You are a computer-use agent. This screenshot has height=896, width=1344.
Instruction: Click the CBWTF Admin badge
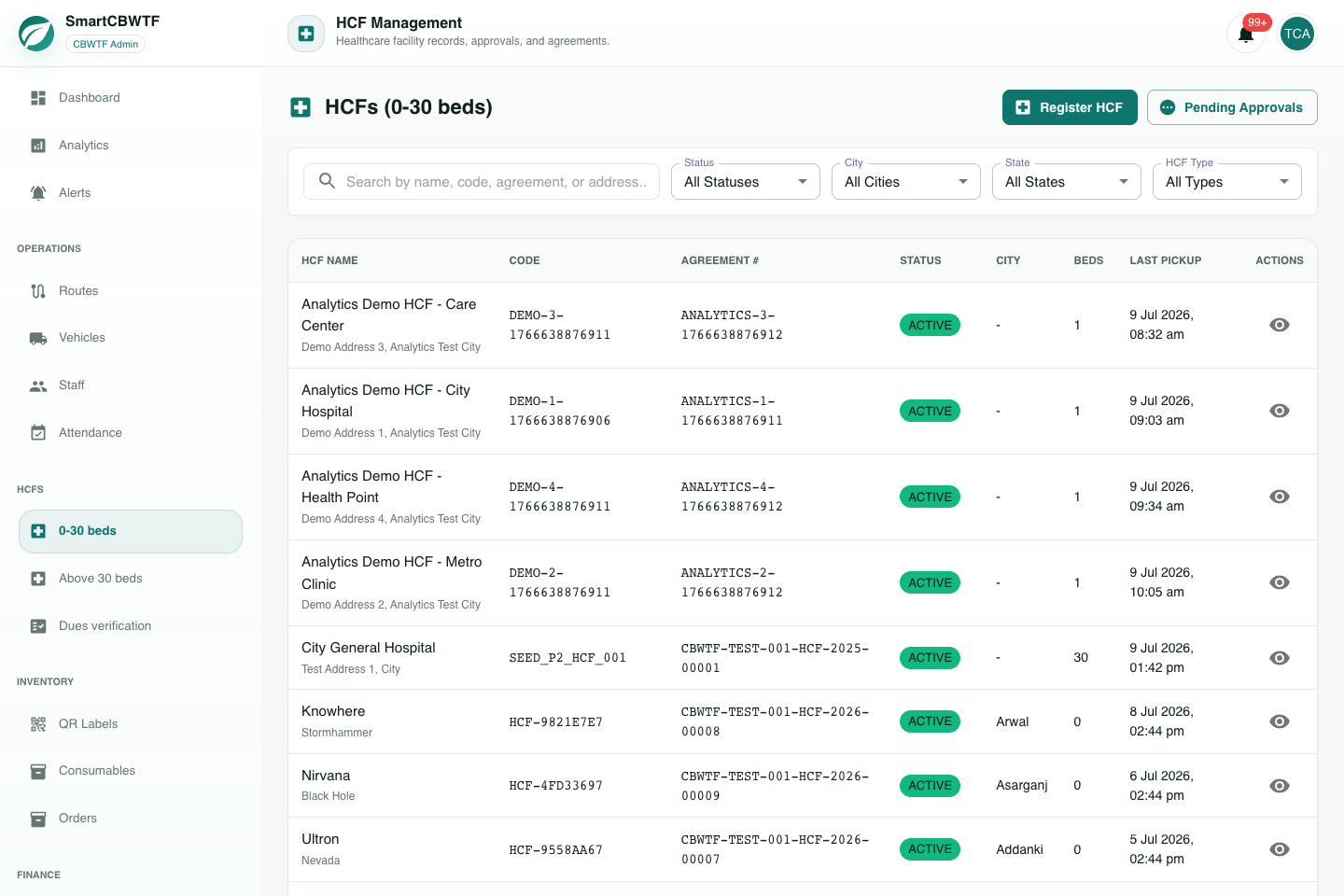tap(105, 44)
